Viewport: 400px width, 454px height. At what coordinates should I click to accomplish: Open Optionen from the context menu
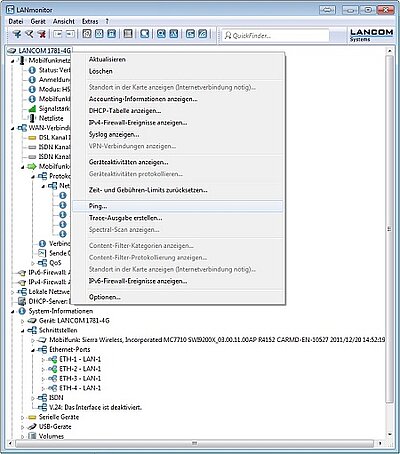178,297
